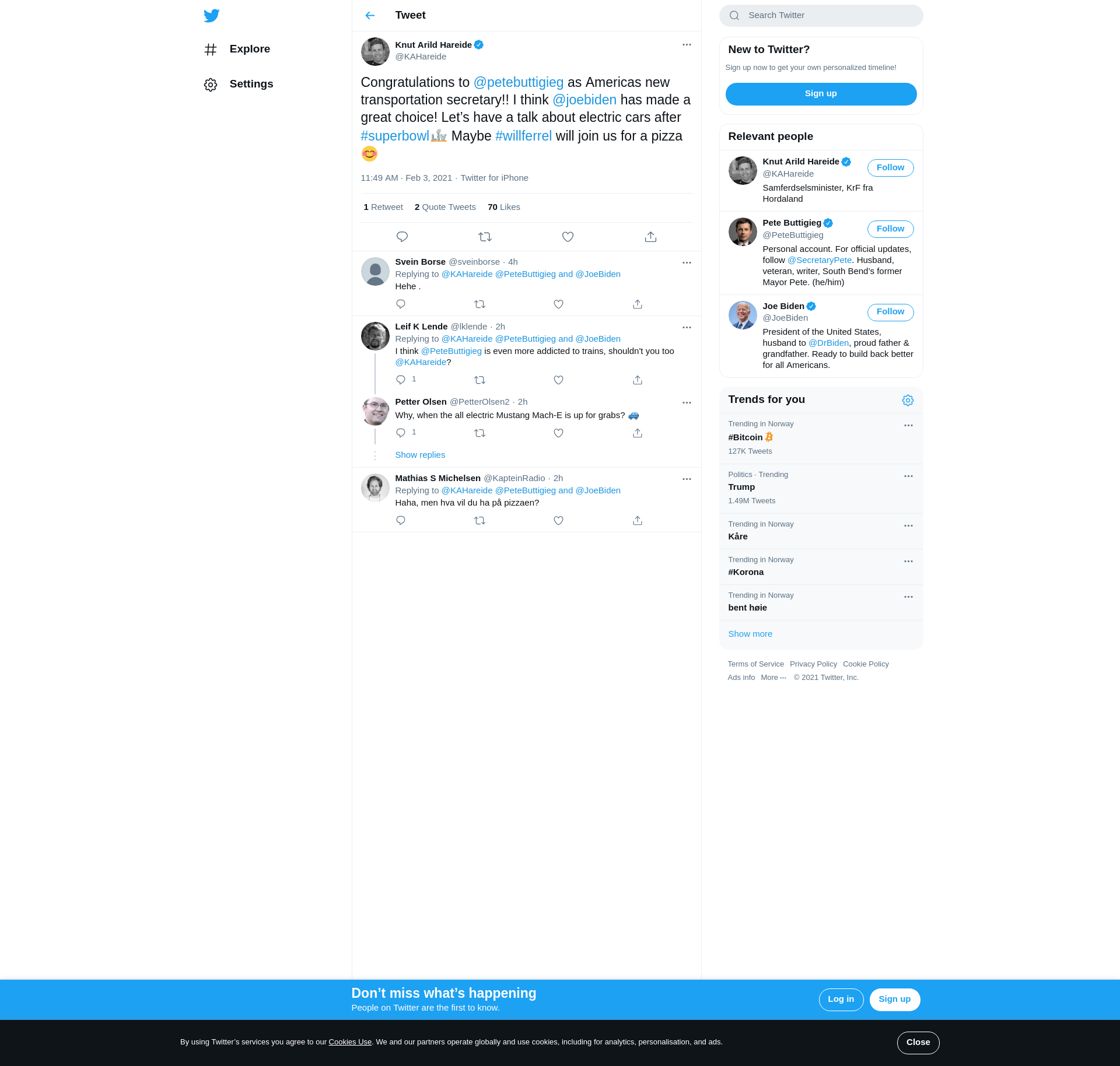
Task: Share Petter Olsen's reply
Action: pyautogui.click(x=638, y=433)
